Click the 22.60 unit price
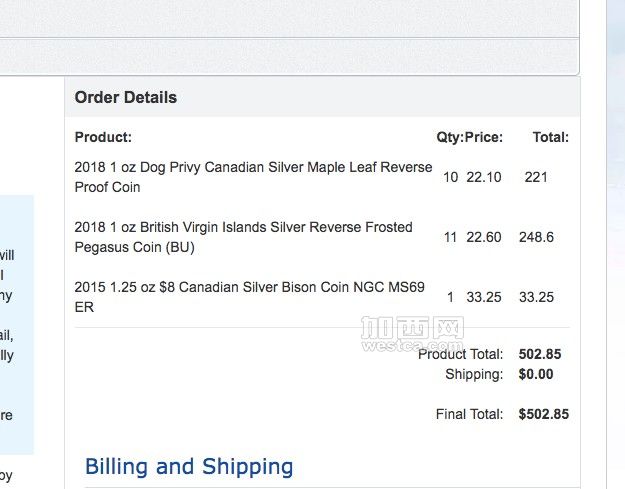Image resolution: width=625 pixels, height=489 pixels. [484, 237]
